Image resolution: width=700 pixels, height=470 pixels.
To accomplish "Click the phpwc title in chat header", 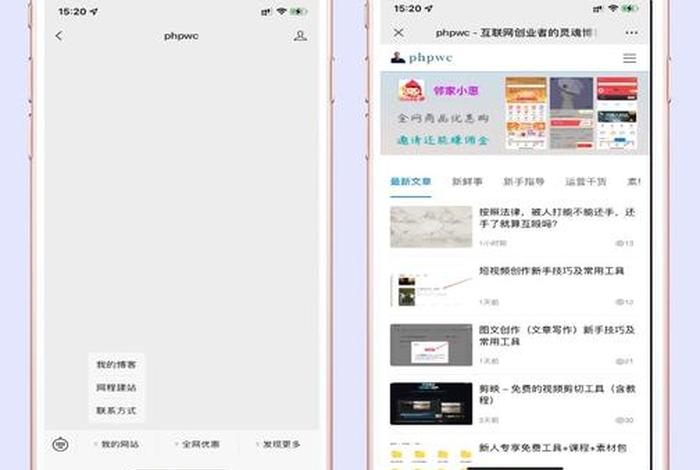I will (181, 36).
